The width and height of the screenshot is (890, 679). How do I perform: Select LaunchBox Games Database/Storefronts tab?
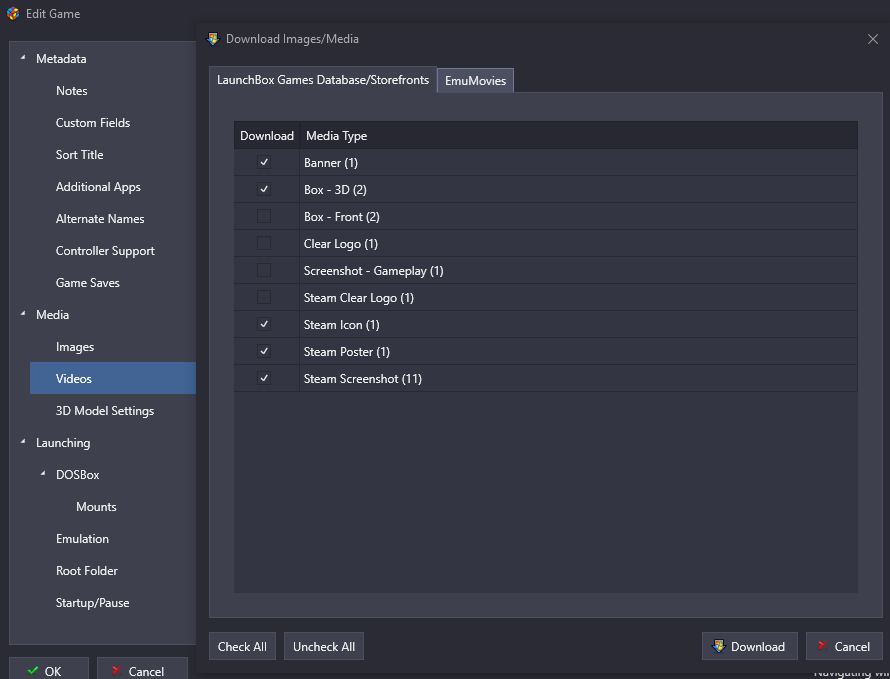[x=322, y=80]
